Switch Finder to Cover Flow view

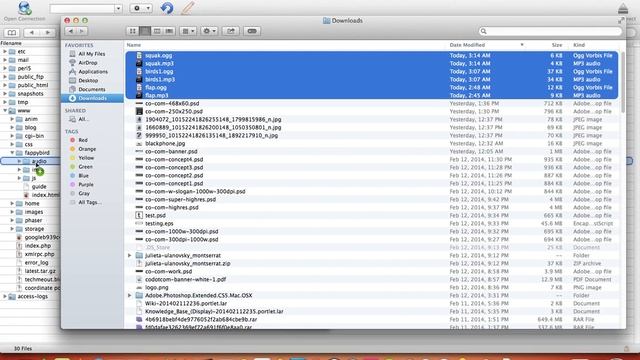(169, 31)
